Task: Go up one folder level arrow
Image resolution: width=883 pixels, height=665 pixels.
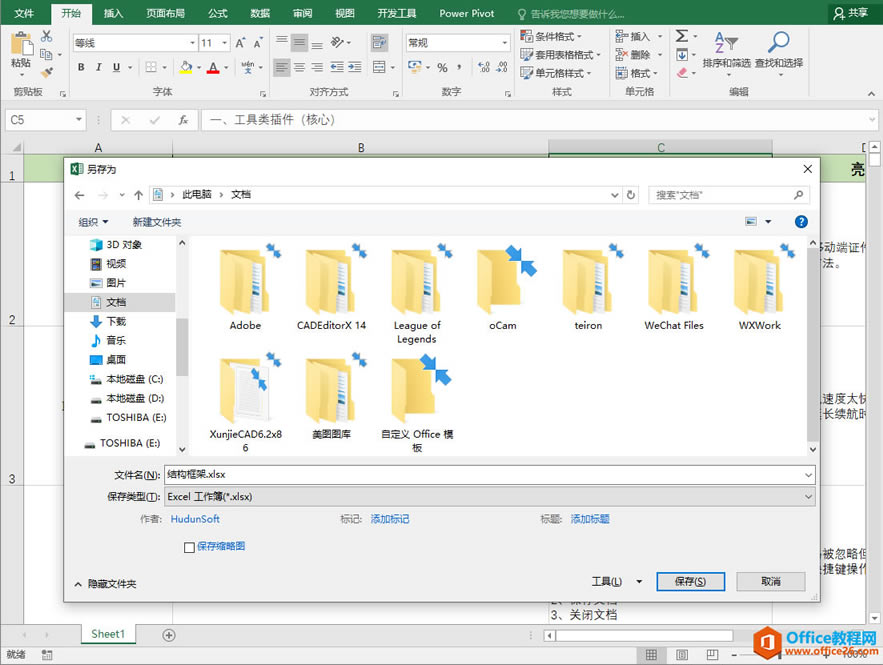Action: click(139, 195)
